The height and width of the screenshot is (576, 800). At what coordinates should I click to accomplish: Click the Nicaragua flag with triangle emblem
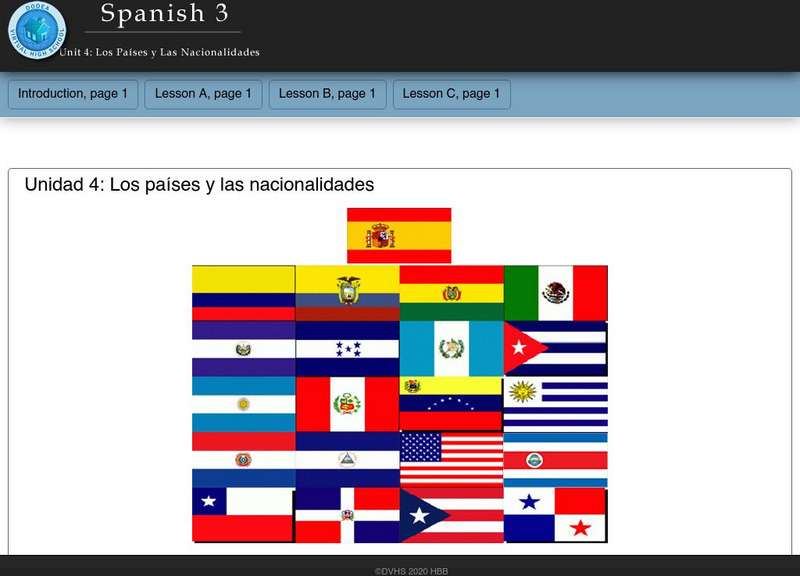point(347,460)
